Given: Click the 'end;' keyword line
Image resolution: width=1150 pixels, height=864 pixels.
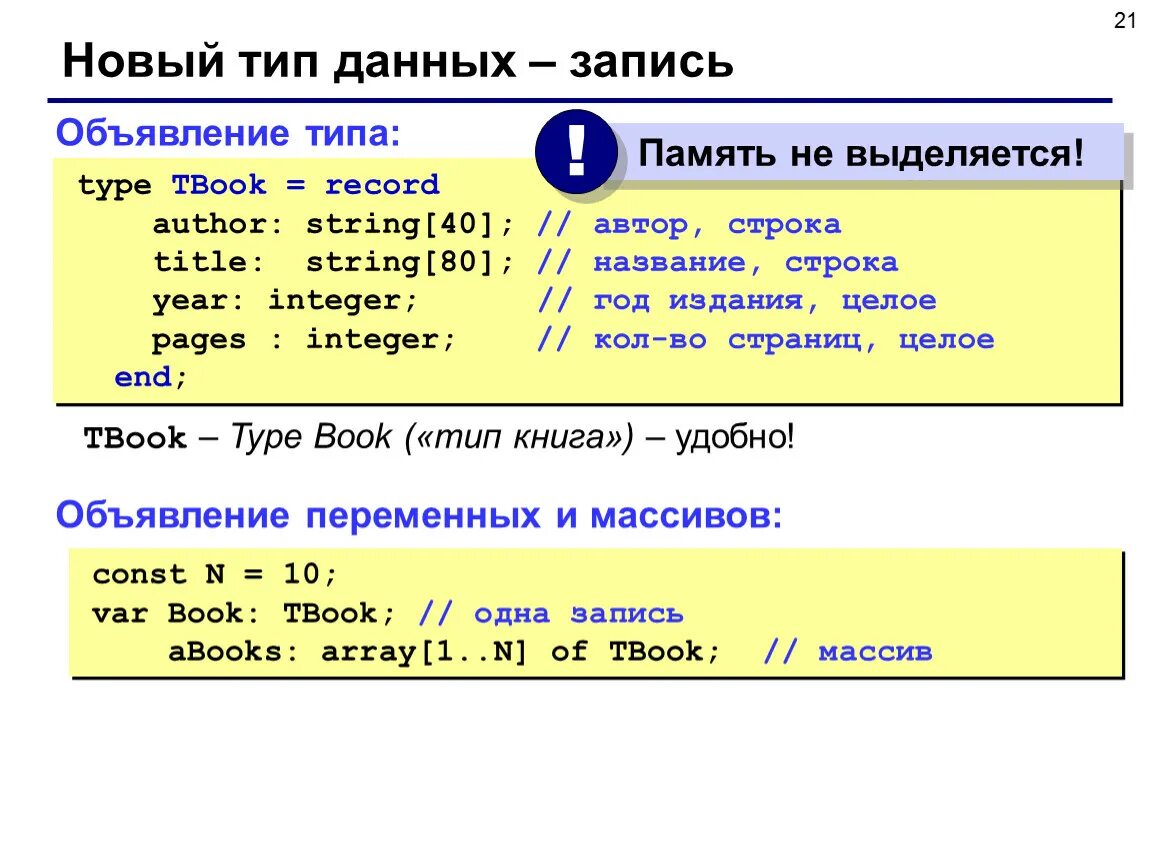Looking at the screenshot, I should (x=151, y=377).
